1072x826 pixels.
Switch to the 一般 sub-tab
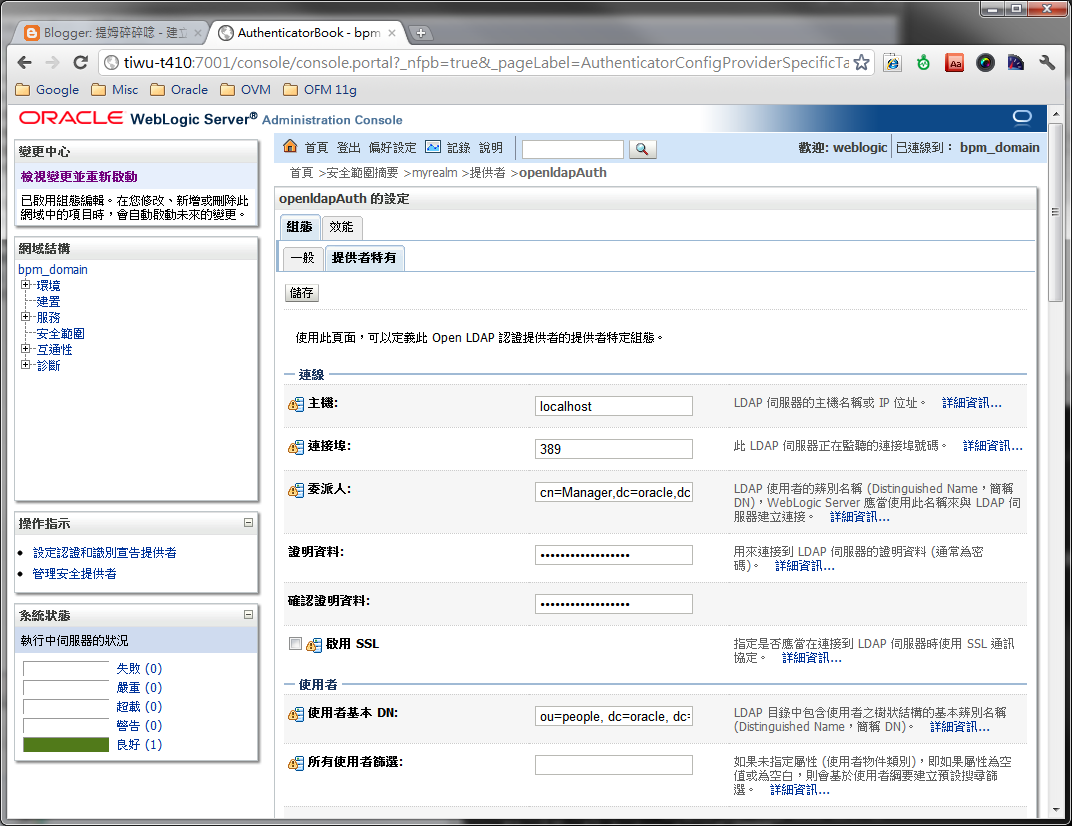tap(303, 258)
